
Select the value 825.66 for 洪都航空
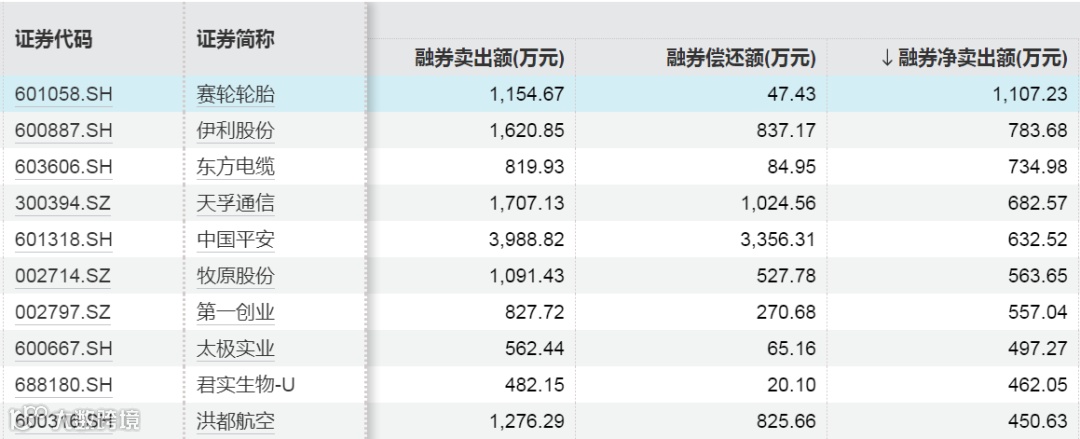point(787,421)
